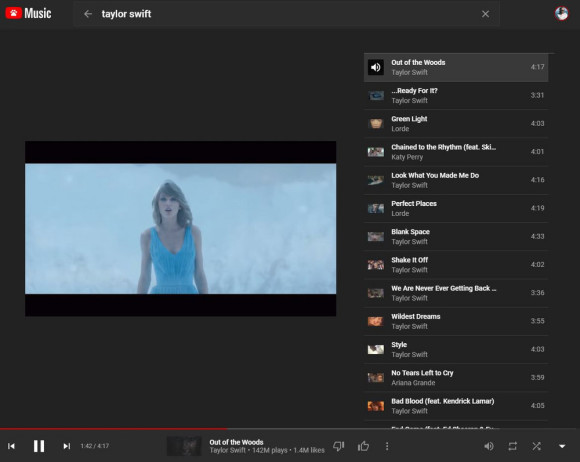Click Out of the Woods title in player bar

pos(236,442)
